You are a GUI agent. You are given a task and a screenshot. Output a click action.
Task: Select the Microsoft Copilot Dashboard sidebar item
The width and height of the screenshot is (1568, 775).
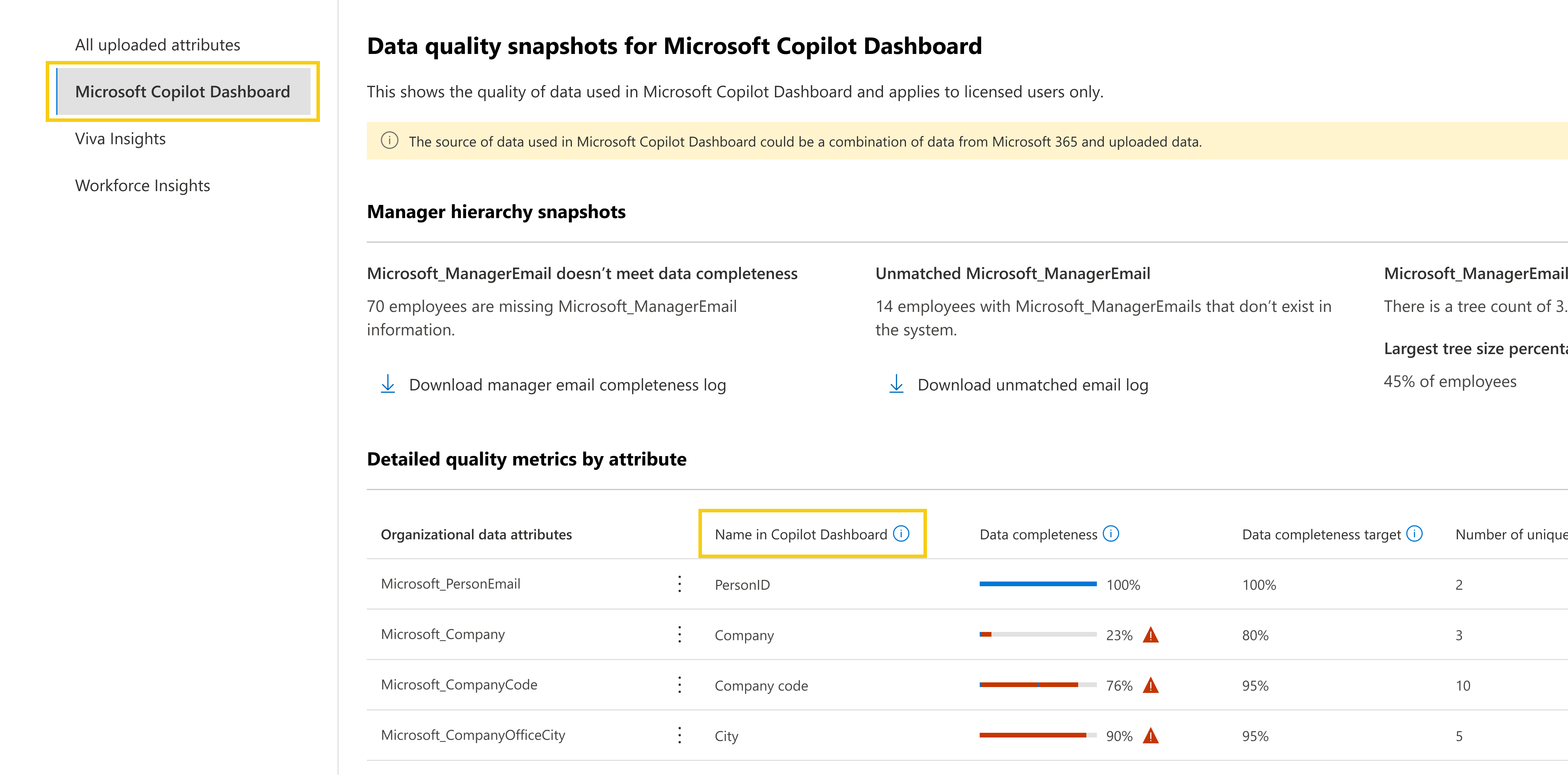coord(183,92)
